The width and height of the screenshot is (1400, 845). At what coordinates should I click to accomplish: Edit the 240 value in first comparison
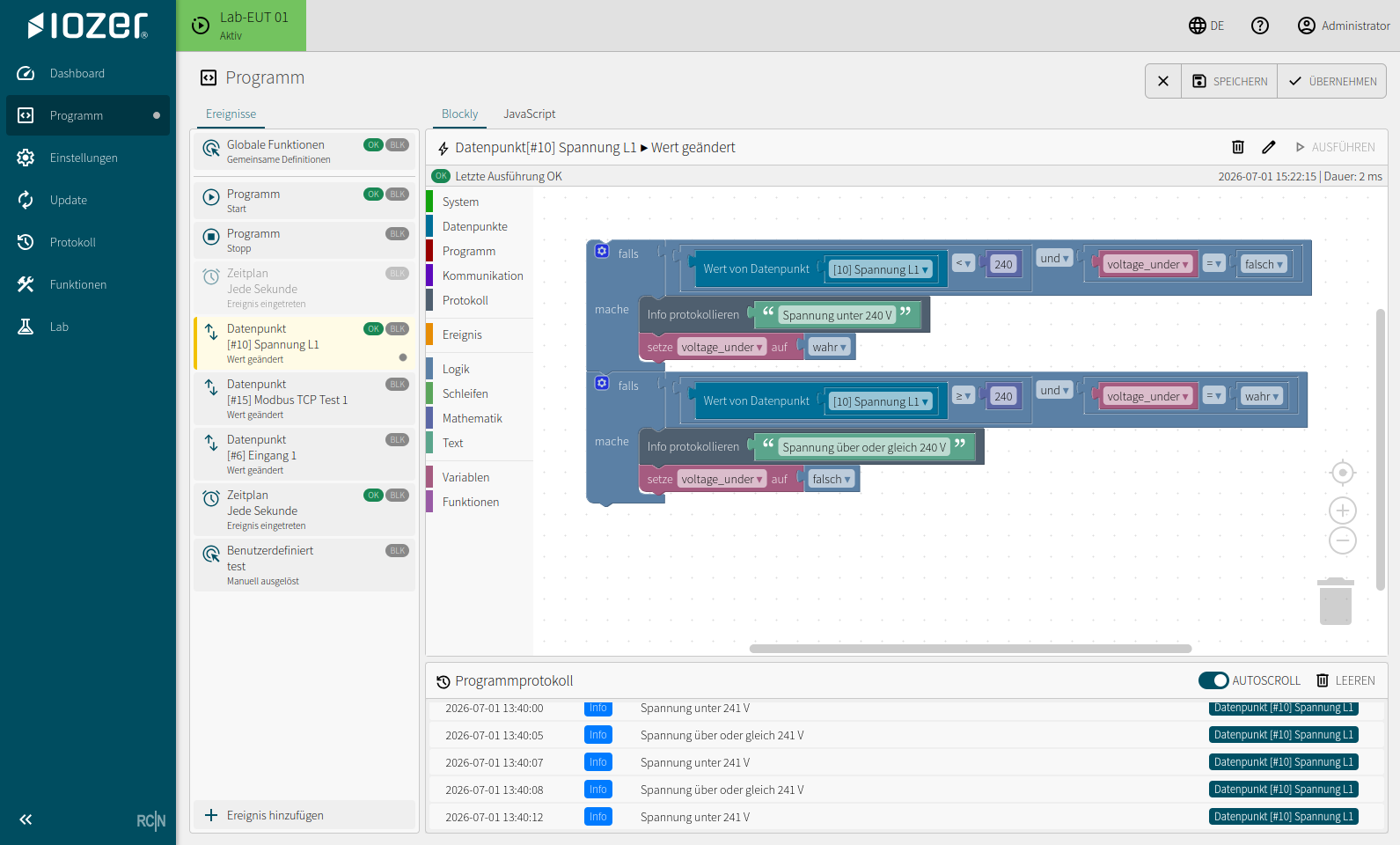[1003, 264]
